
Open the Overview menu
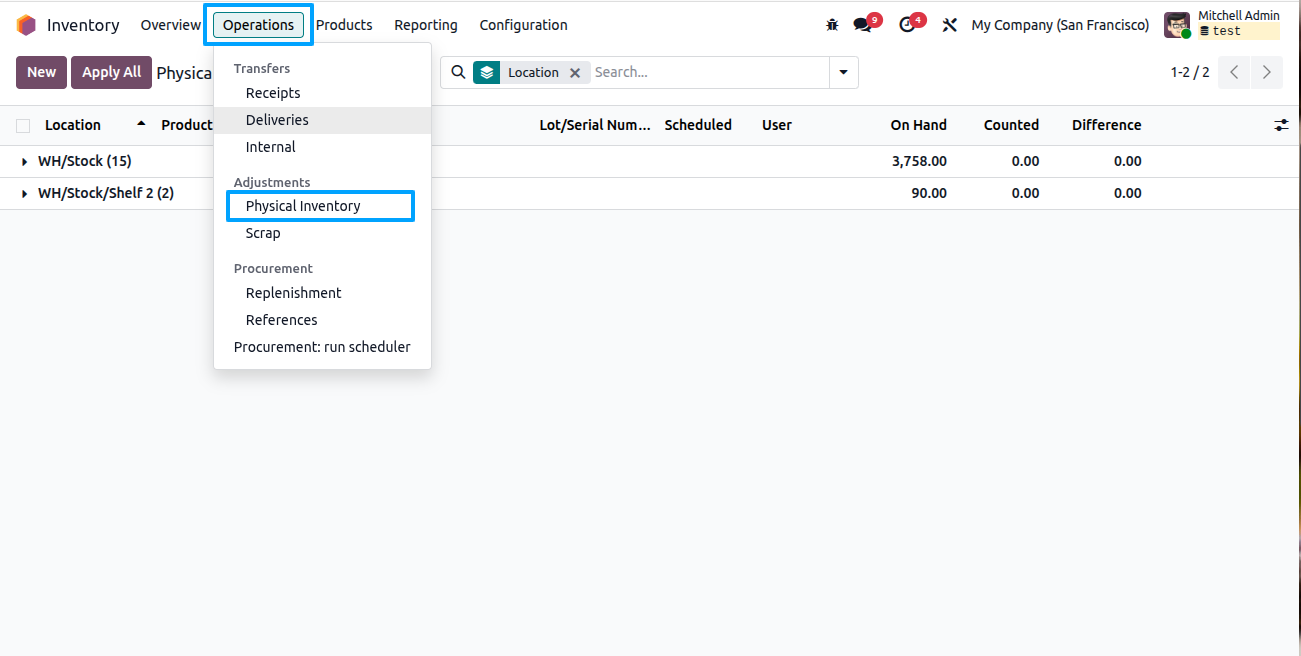(x=171, y=25)
